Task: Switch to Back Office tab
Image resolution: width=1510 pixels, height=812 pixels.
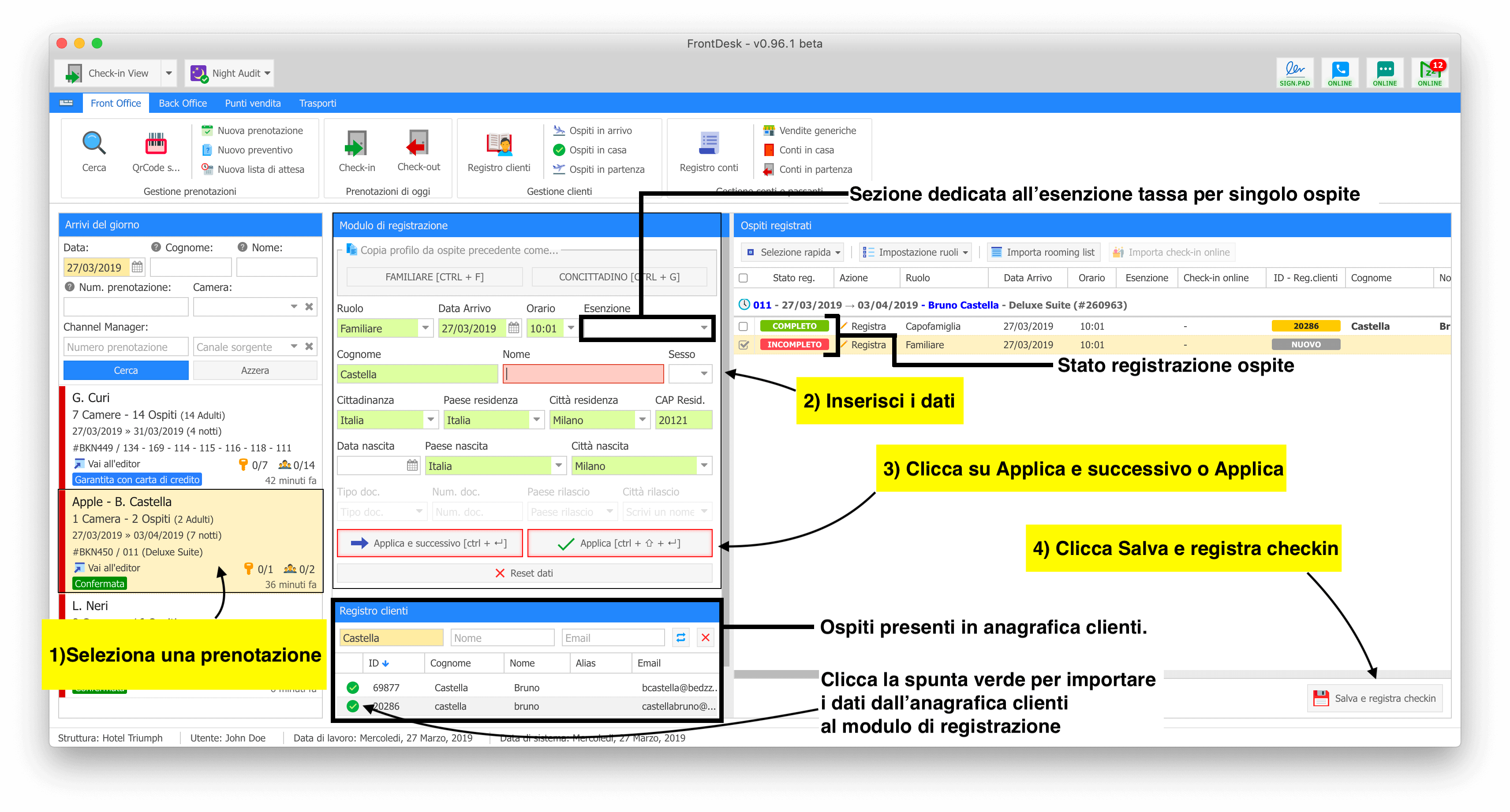Action: pyautogui.click(x=182, y=103)
